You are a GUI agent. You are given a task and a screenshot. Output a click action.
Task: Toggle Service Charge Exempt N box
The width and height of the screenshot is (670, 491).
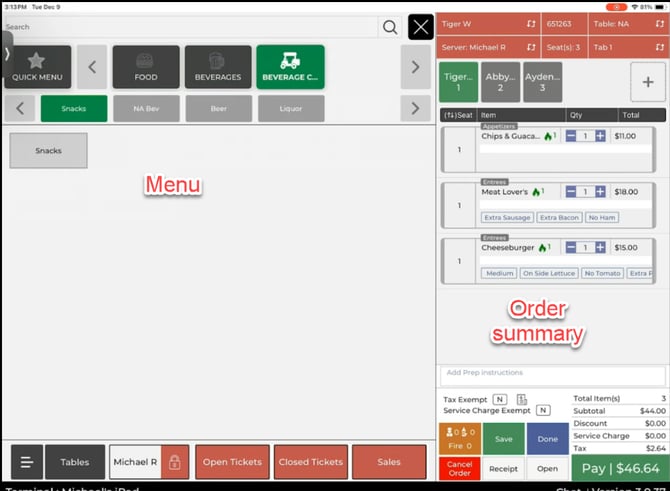(543, 410)
